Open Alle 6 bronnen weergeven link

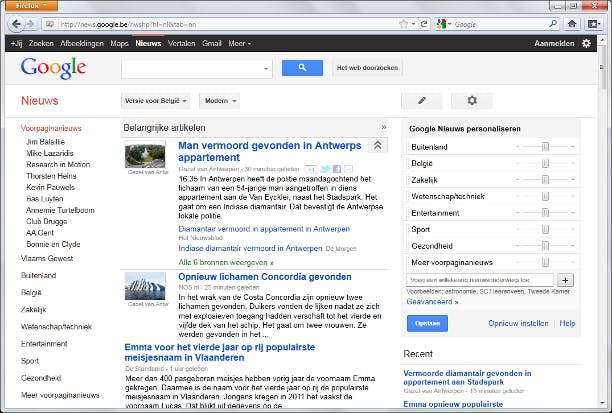pyautogui.click(x=226, y=262)
